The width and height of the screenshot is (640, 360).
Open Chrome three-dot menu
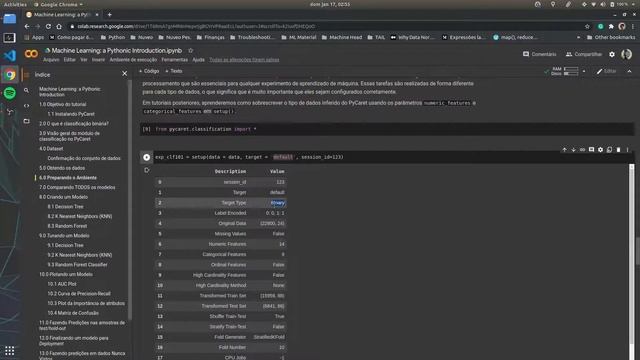(633, 27)
